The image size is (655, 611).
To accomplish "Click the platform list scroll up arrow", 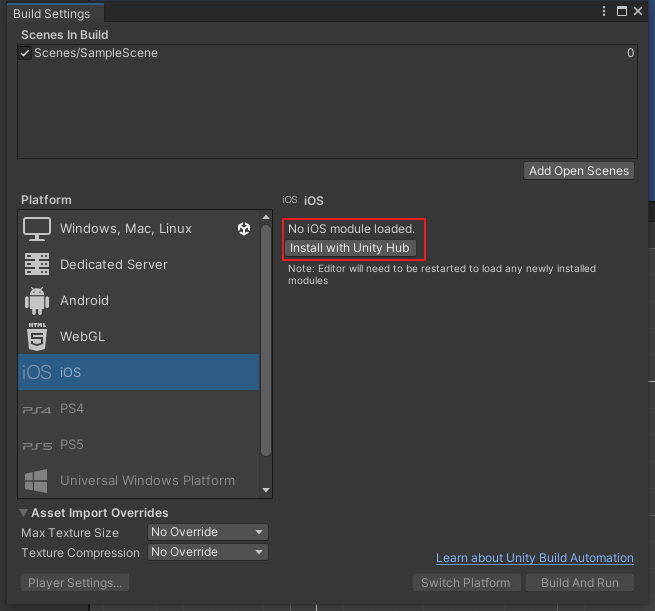I will coord(266,217).
